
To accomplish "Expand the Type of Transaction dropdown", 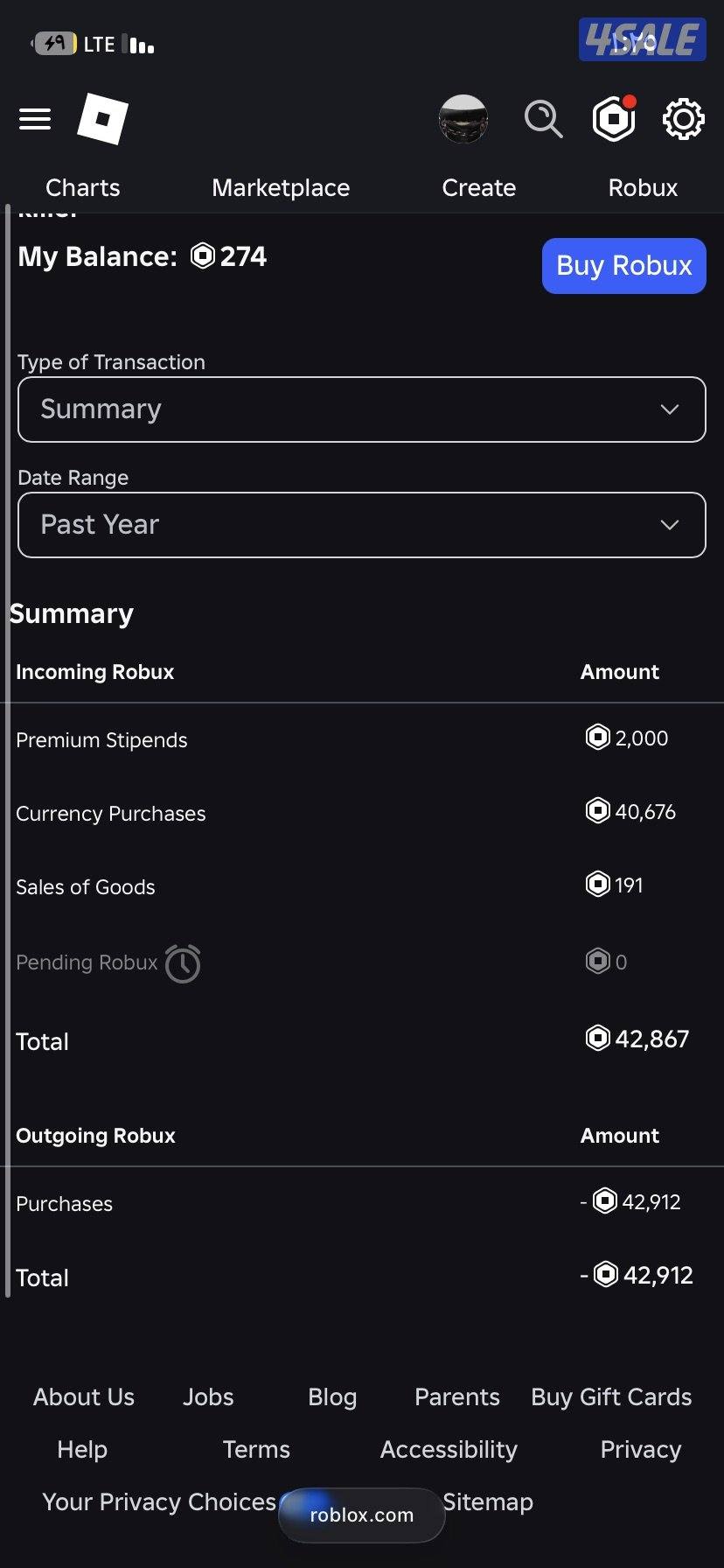I will coord(361,409).
